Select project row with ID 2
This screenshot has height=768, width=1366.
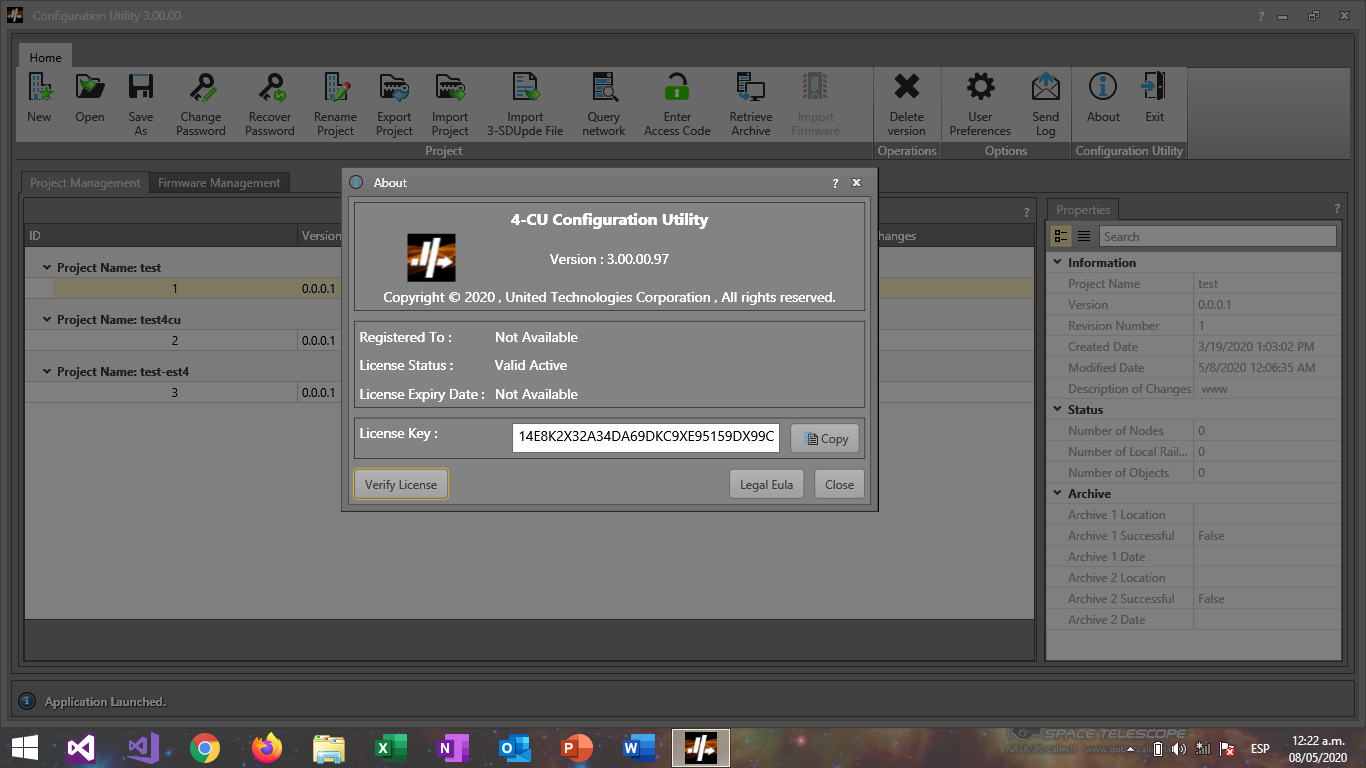click(530, 341)
